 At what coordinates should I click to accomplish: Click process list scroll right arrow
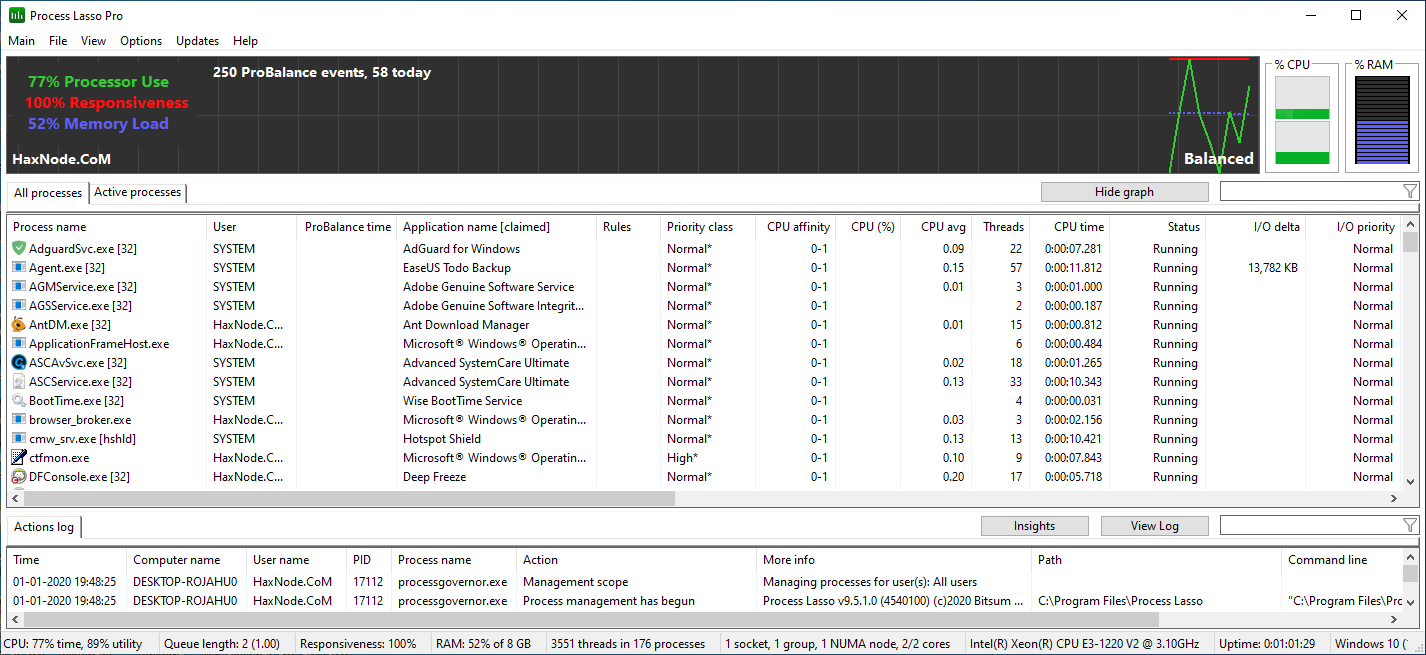tap(1393, 498)
